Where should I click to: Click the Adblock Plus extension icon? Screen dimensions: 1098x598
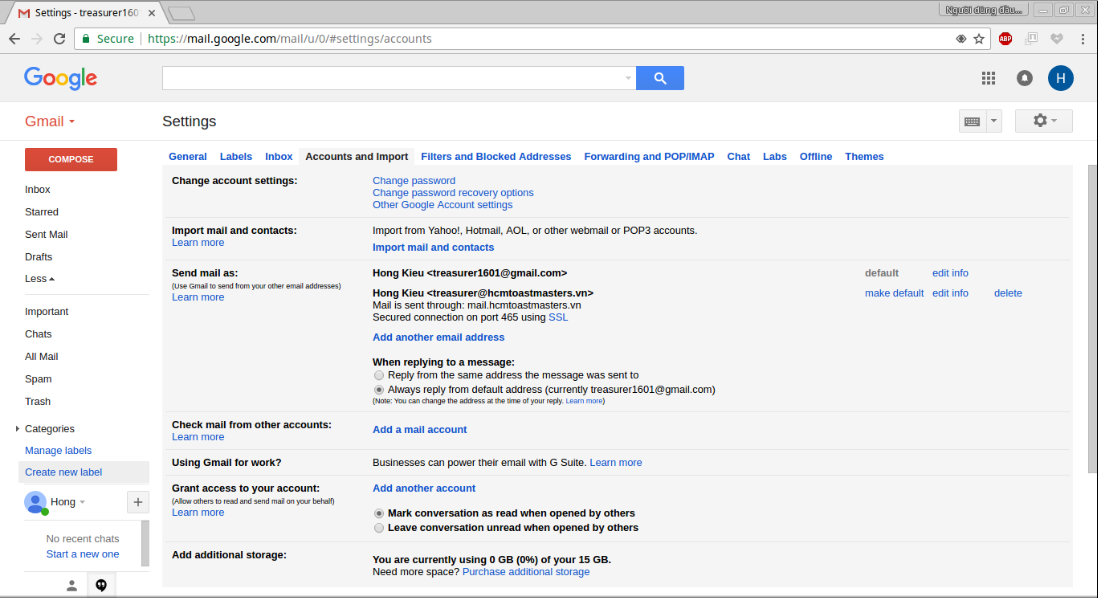click(1005, 39)
